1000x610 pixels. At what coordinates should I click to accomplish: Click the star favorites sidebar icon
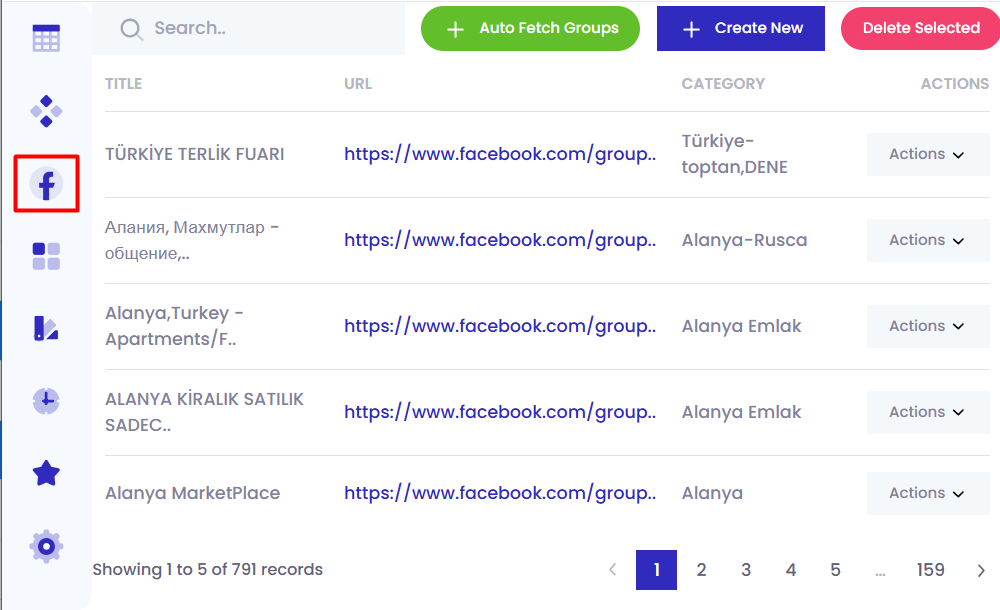click(46, 474)
